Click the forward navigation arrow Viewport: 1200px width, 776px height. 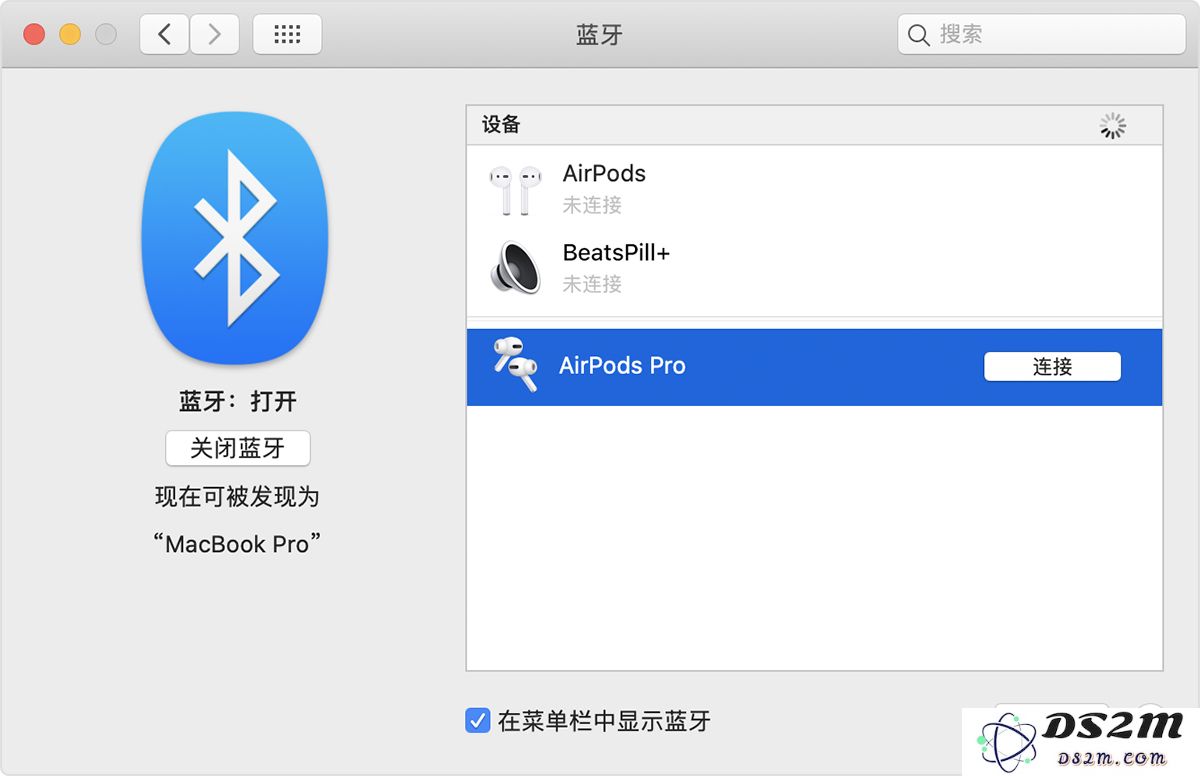(x=214, y=35)
